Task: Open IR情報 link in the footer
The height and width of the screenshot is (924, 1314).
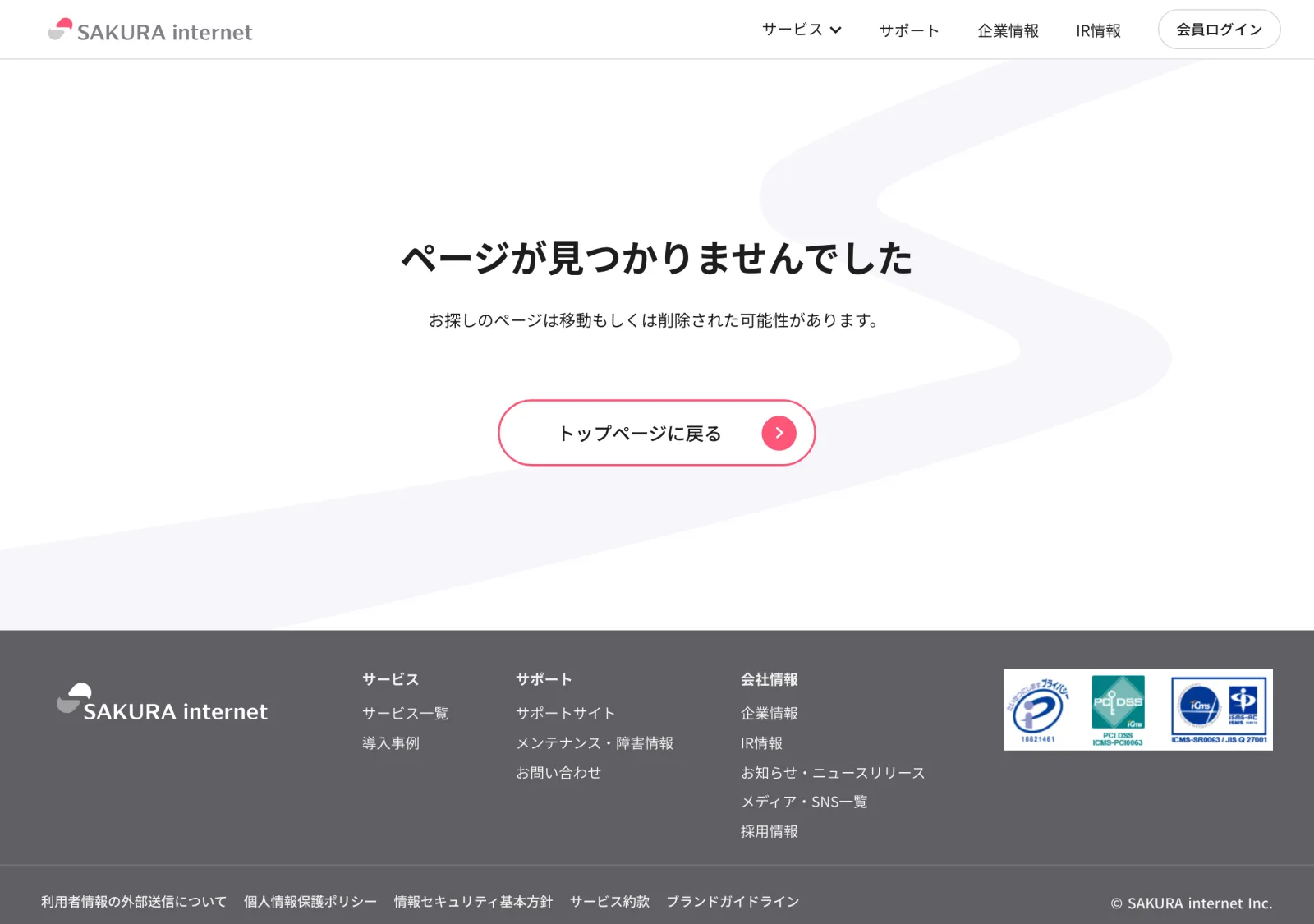Action: click(761, 742)
